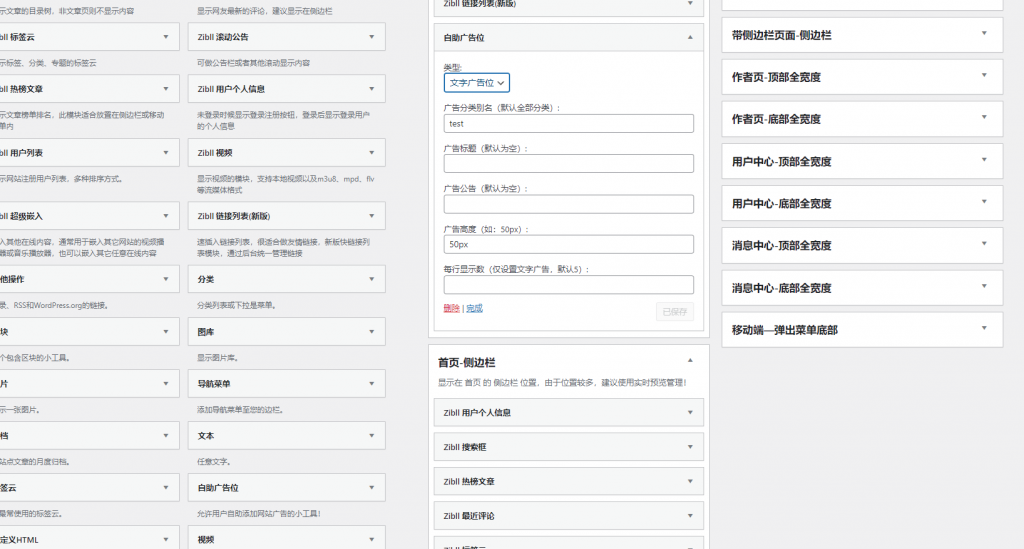The width and height of the screenshot is (1024, 549).
Task: Click description text 任意文字。
Action: pos(214,462)
